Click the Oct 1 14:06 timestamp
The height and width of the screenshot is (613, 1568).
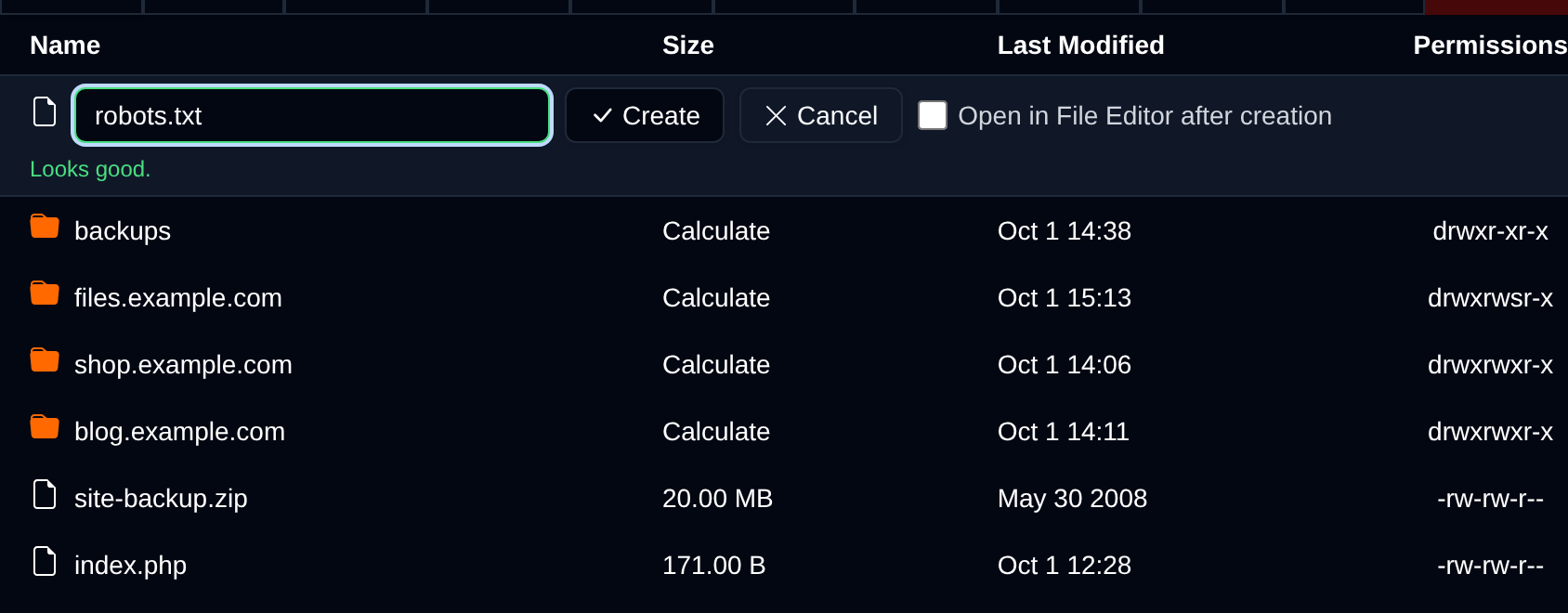[1065, 365]
